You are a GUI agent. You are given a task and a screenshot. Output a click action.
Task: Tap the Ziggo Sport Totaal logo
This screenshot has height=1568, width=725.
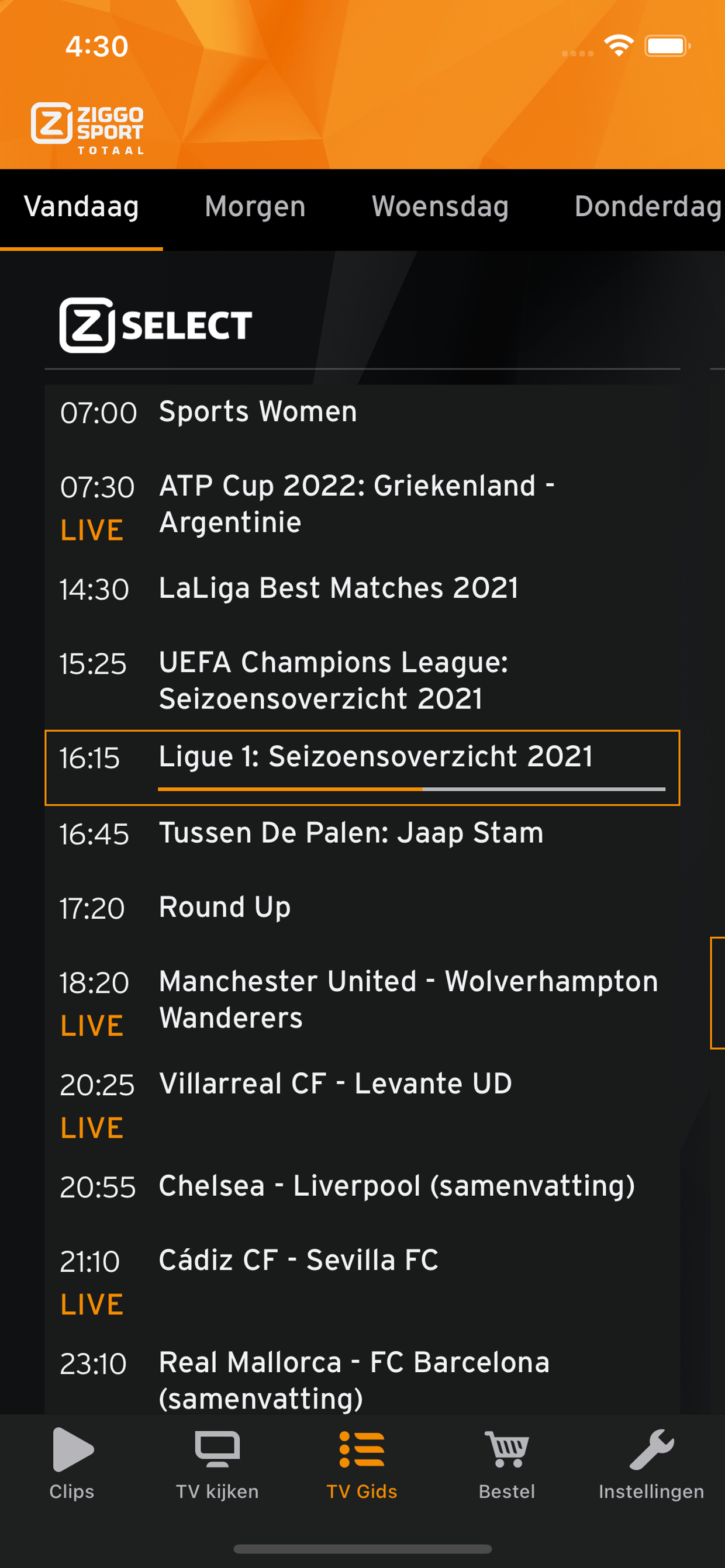tap(88, 128)
